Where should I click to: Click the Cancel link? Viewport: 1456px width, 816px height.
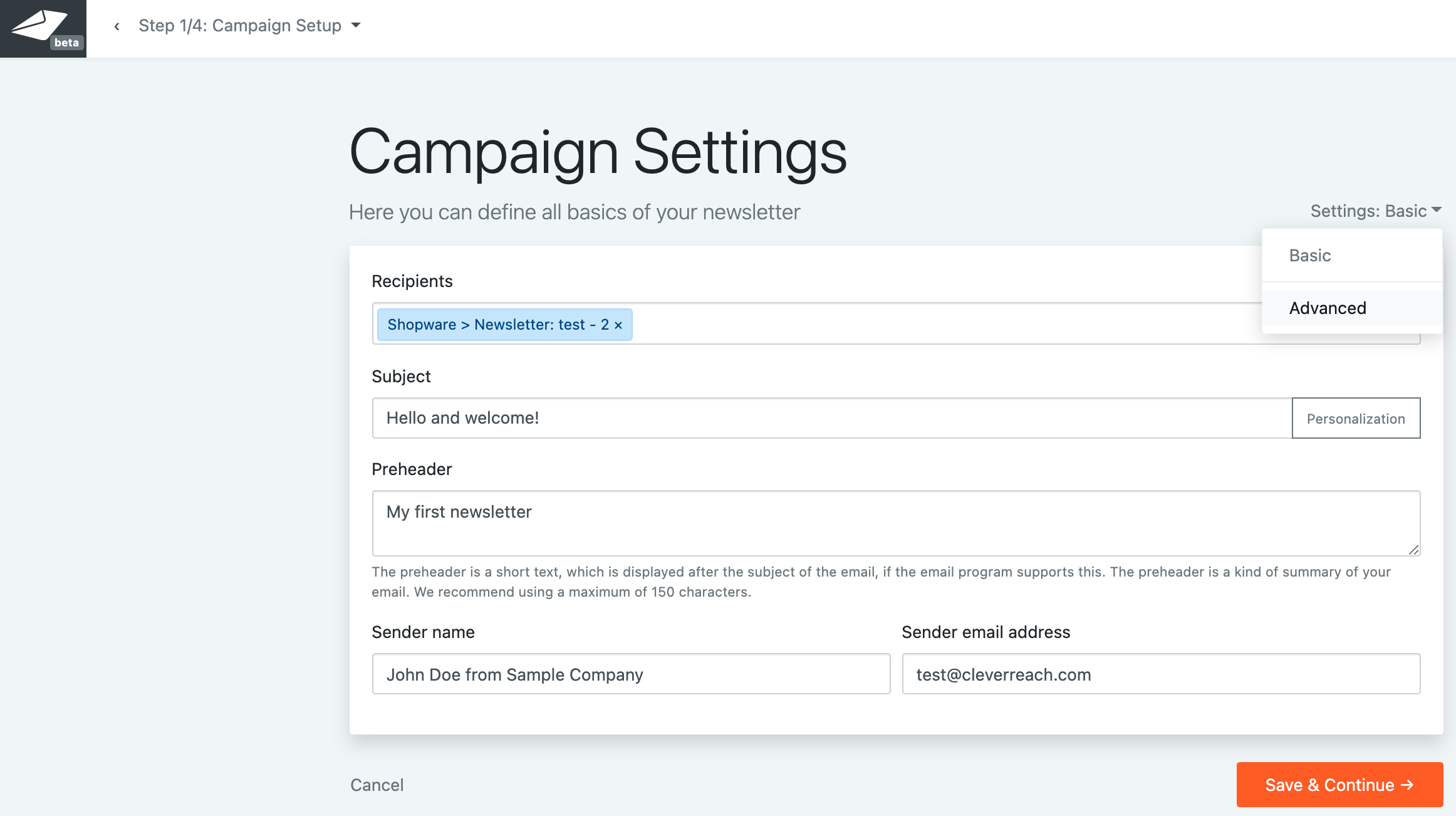(377, 785)
